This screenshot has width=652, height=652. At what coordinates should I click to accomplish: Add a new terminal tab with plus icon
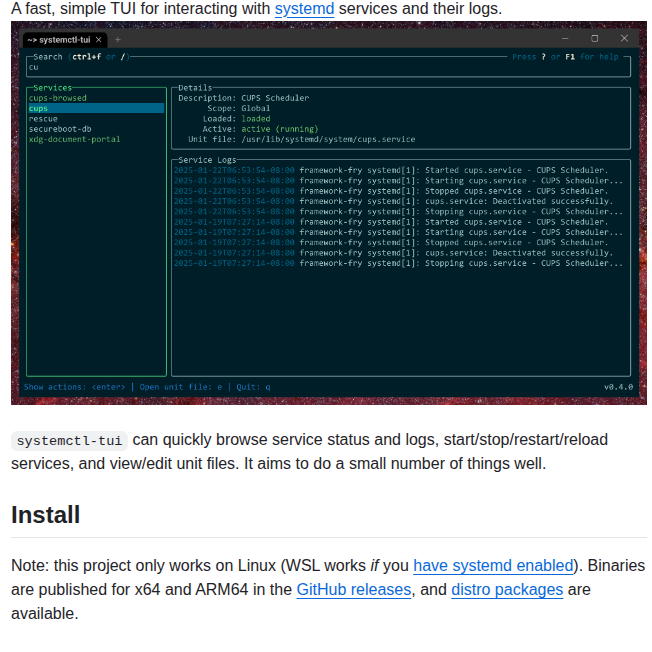(x=118, y=40)
